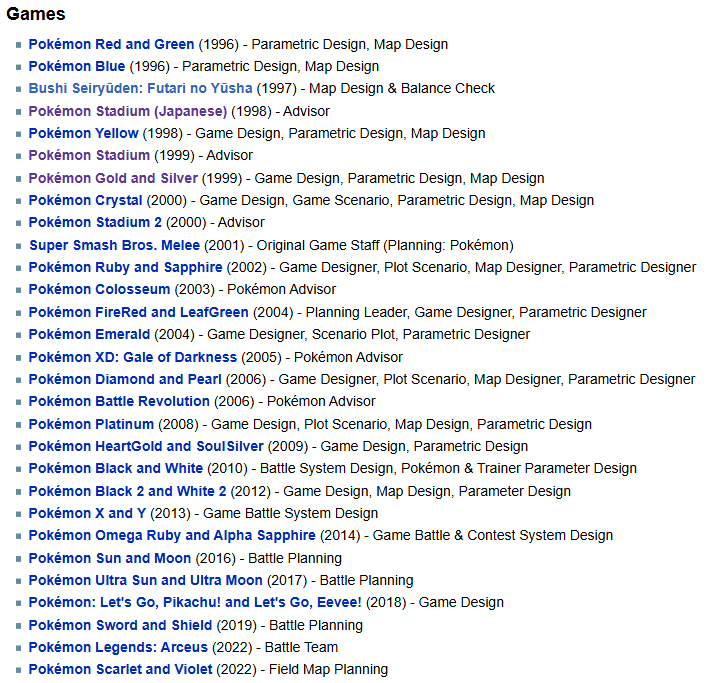Click 'Game Battle System Design' text
This screenshot has height=683, width=716.
290,513
